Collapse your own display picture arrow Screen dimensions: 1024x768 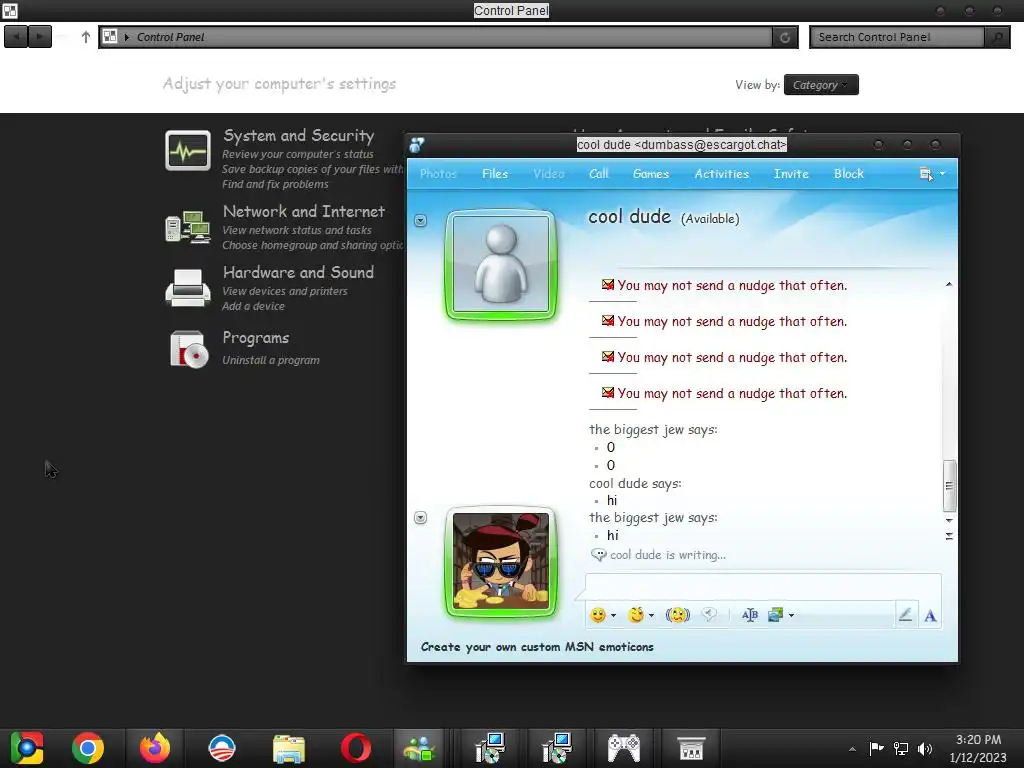tap(421, 518)
